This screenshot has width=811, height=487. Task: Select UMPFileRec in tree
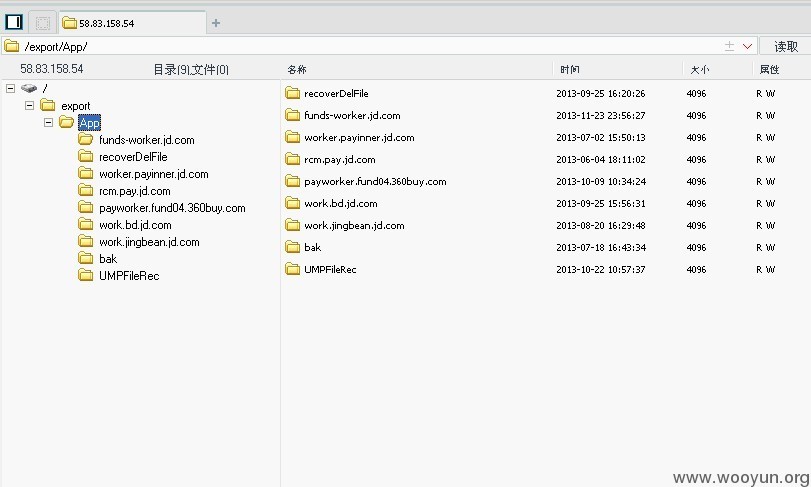[x=129, y=276]
